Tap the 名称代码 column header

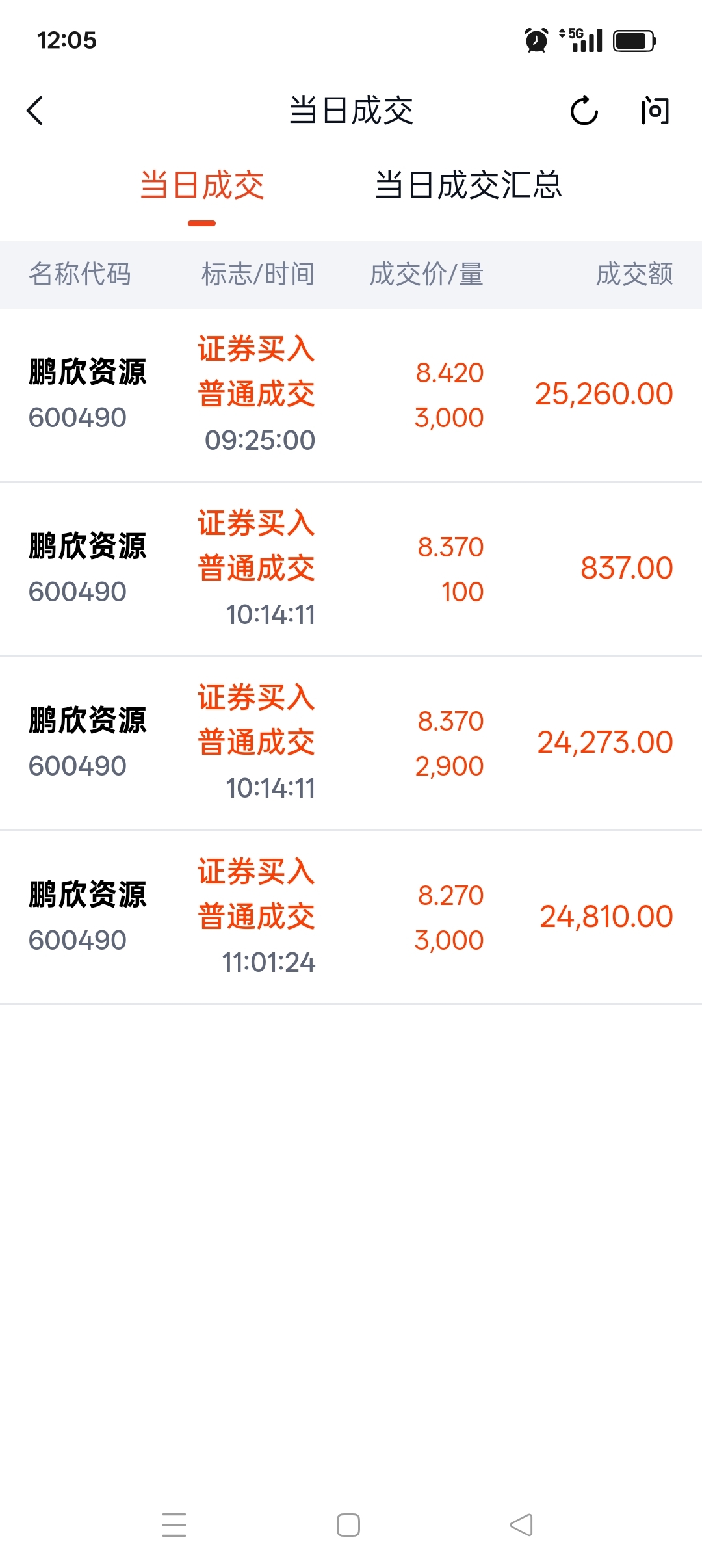coord(80,274)
